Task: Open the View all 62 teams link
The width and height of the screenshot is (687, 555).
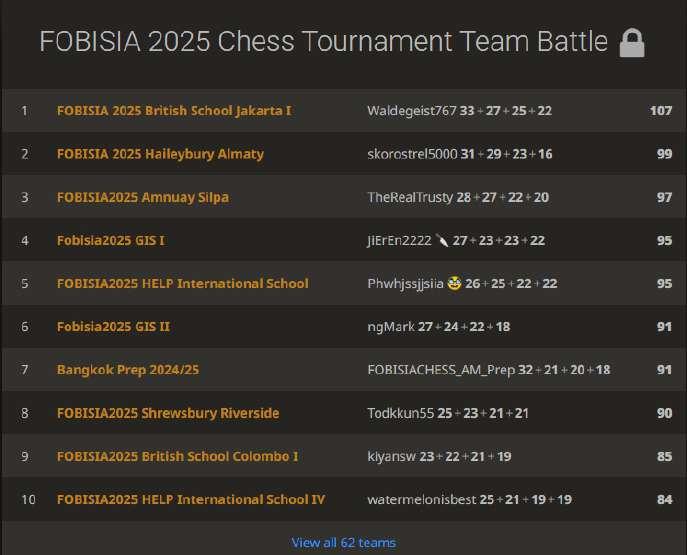Action: (343, 542)
